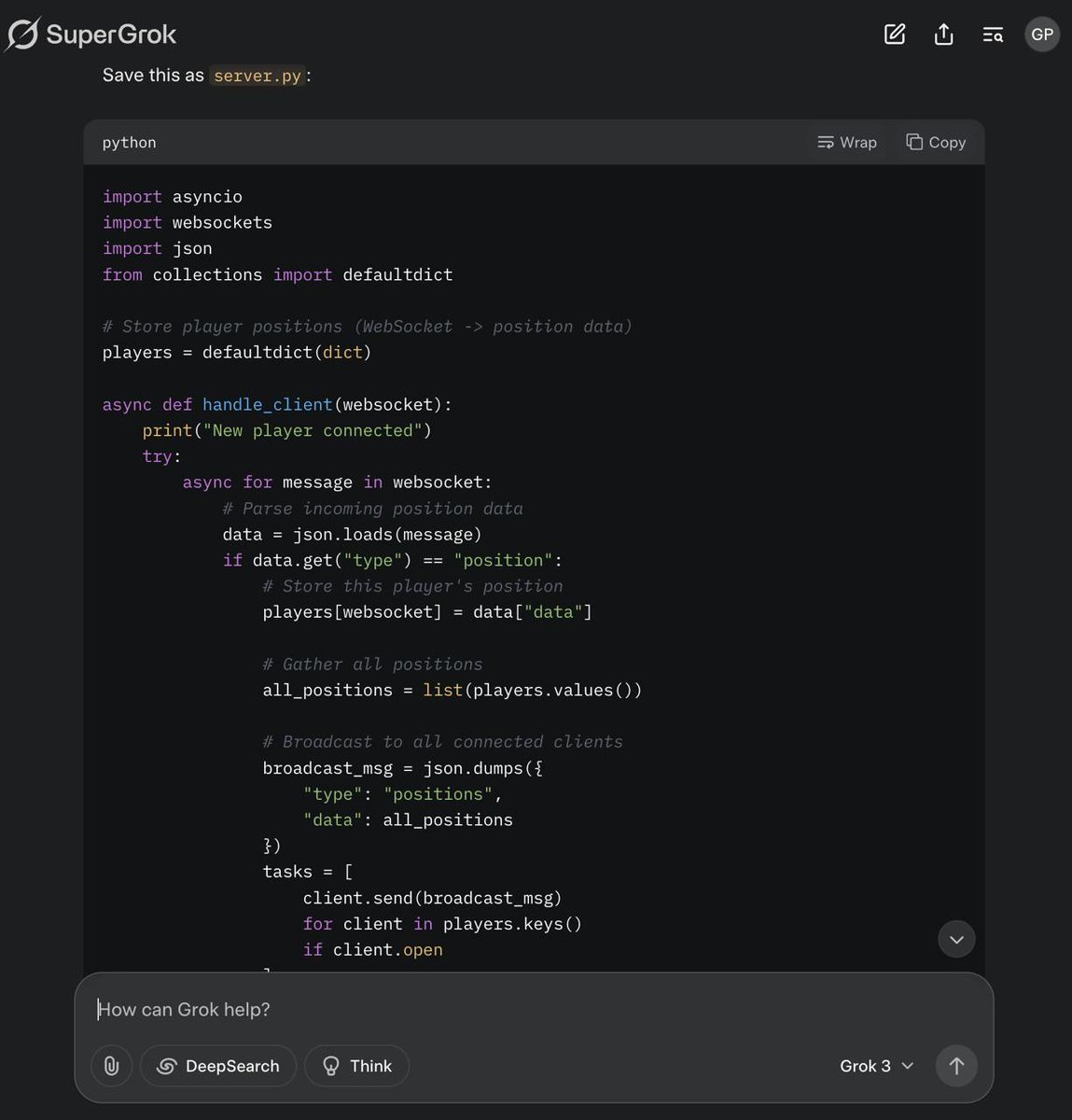Screen dimensions: 1072x1120
Task: Click 'players[websocket] = data["data"]' line
Action: coord(427,611)
